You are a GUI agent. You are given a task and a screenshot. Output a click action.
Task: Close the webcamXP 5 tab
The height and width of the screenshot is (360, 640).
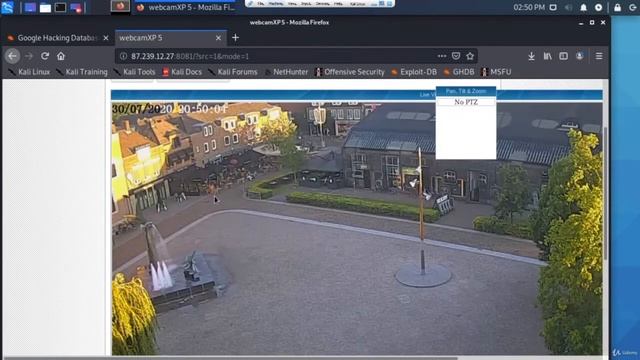(x=218, y=38)
